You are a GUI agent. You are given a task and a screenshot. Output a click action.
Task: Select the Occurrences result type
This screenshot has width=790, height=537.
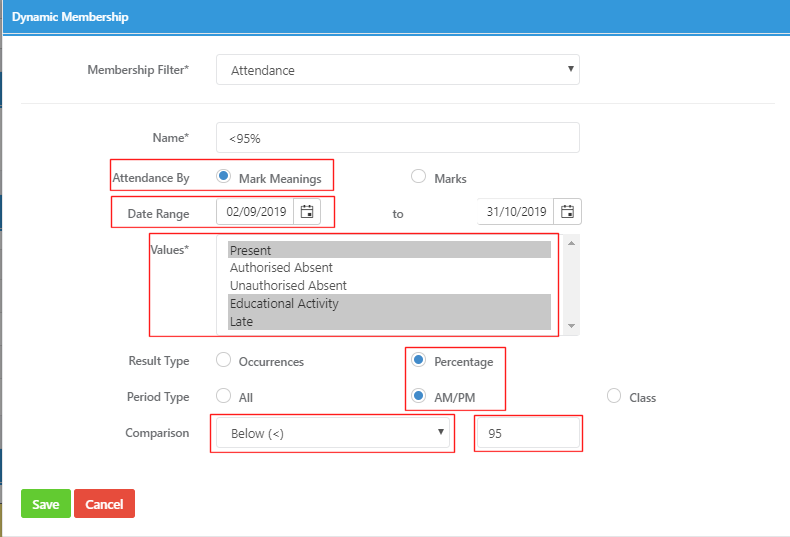(x=223, y=360)
